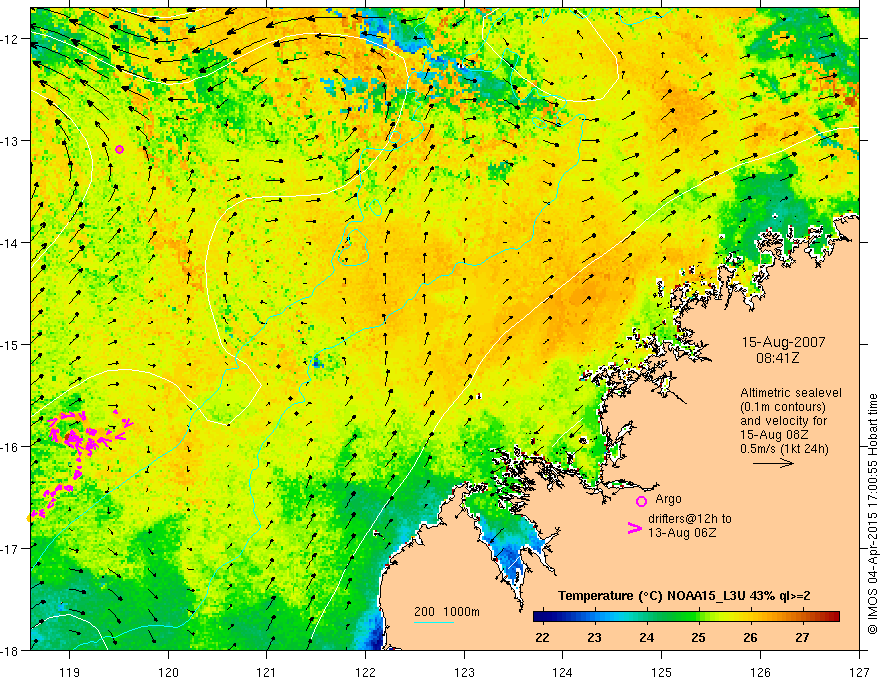Click the colorbar value 23
Screen dimensions: 880x680
pos(594,638)
